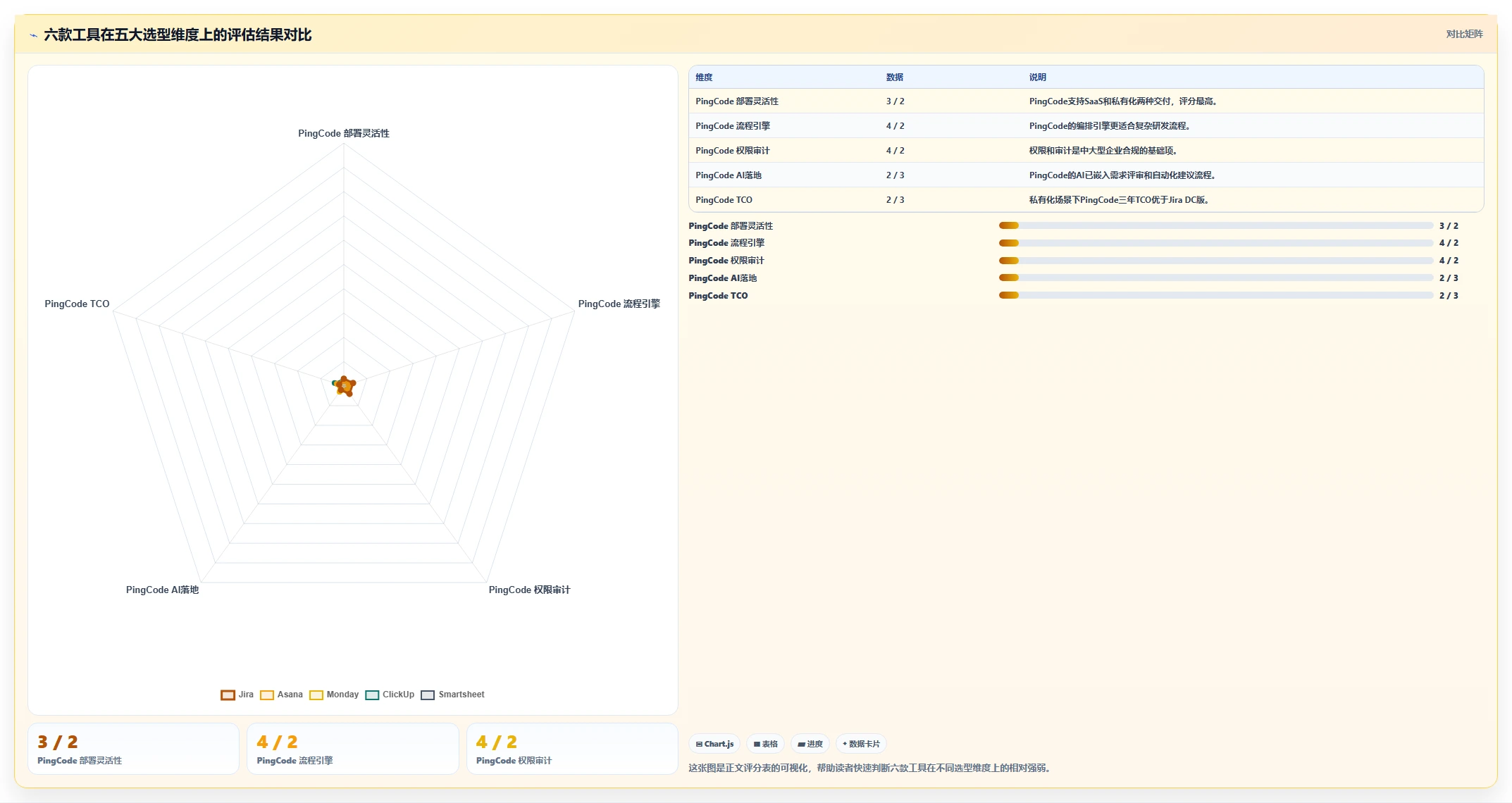The image size is (1512, 803).
Task: Click radar axis label PingCode 部署灵活性
Action: pyautogui.click(x=344, y=133)
